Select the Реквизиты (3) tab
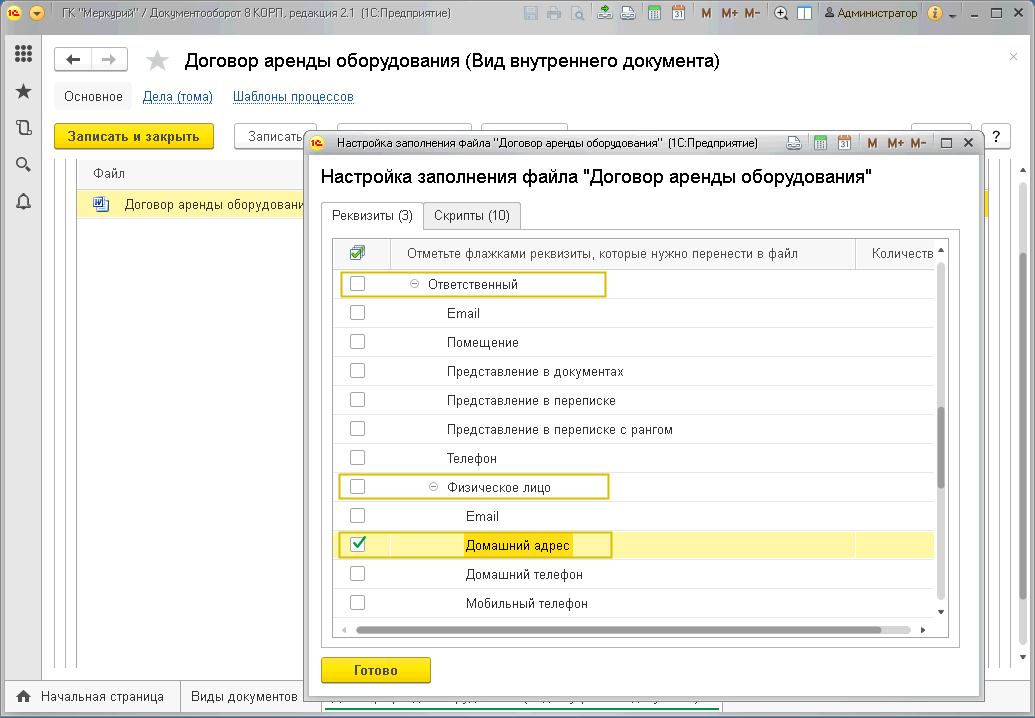The image size is (1035, 718). tap(372, 216)
